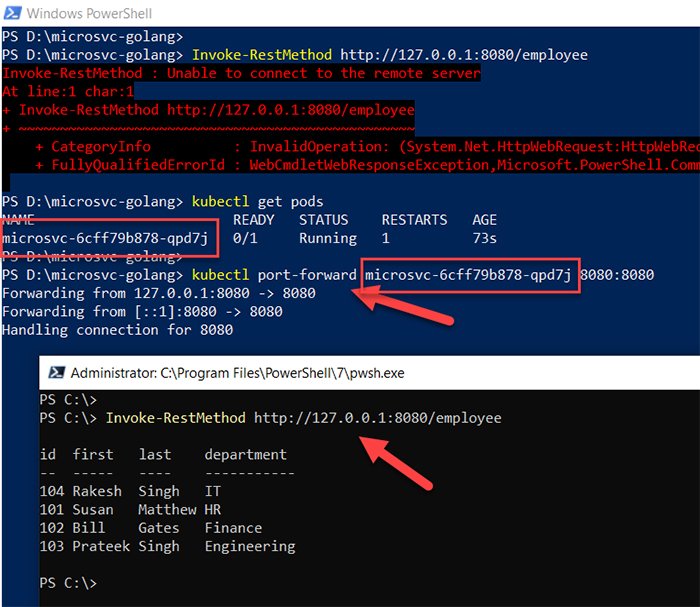Viewport: 700px width, 607px height.
Task: Click the 'Finance' department of Bill Gates
Action: tap(233, 528)
